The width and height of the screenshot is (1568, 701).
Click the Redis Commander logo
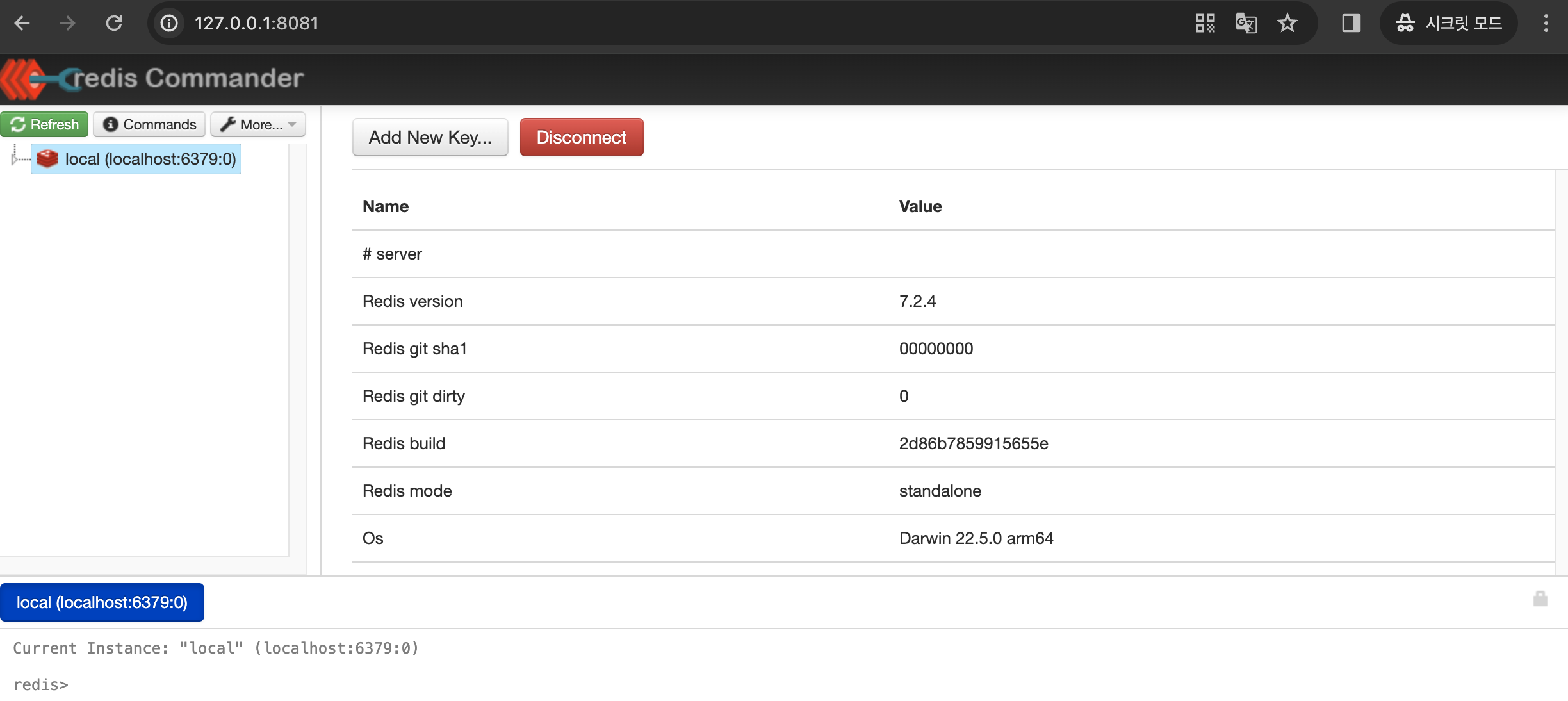tap(152, 79)
